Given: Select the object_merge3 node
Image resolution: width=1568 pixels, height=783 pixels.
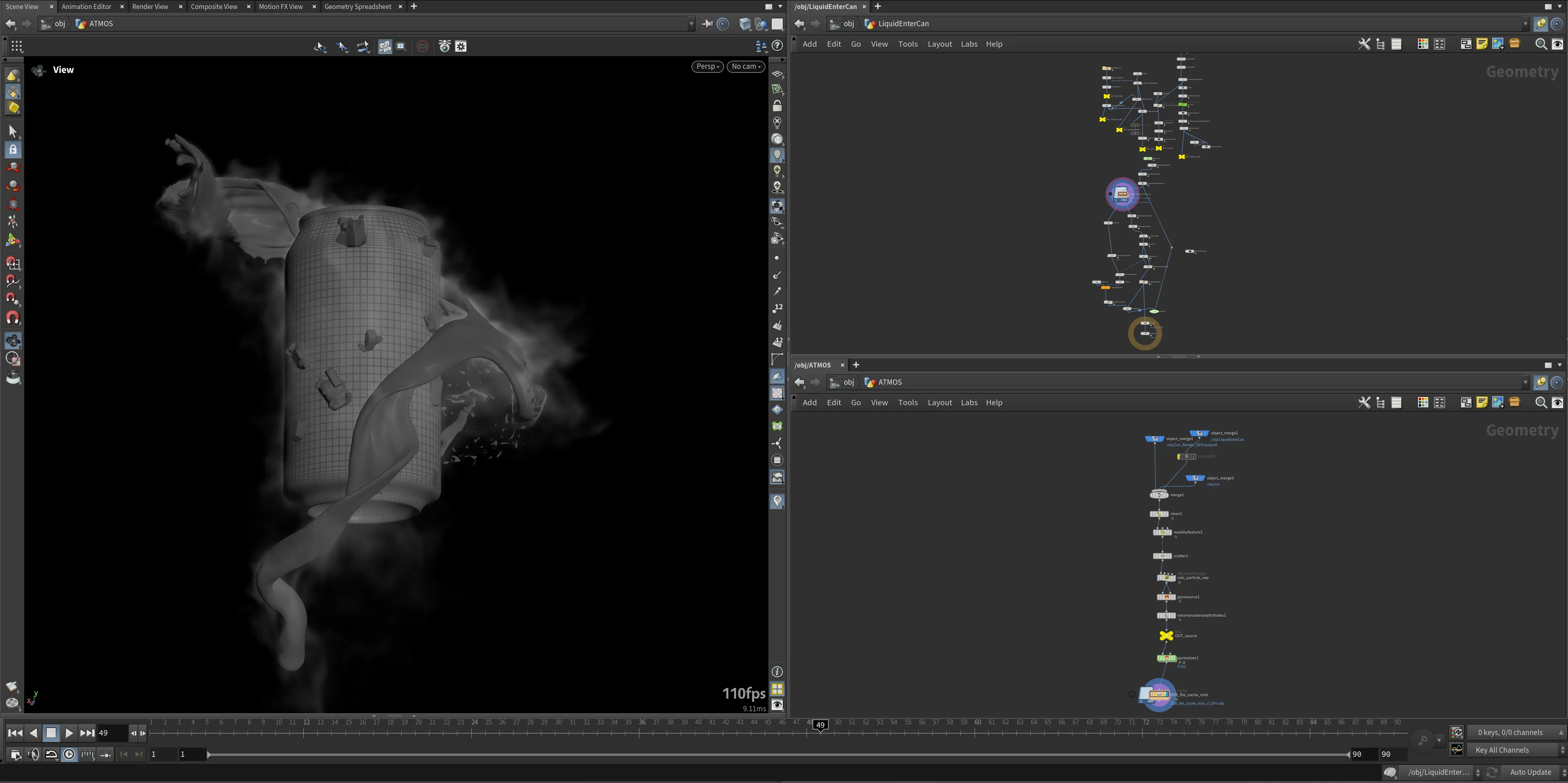Looking at the screenshot, I should click(x=1195, y=478).
